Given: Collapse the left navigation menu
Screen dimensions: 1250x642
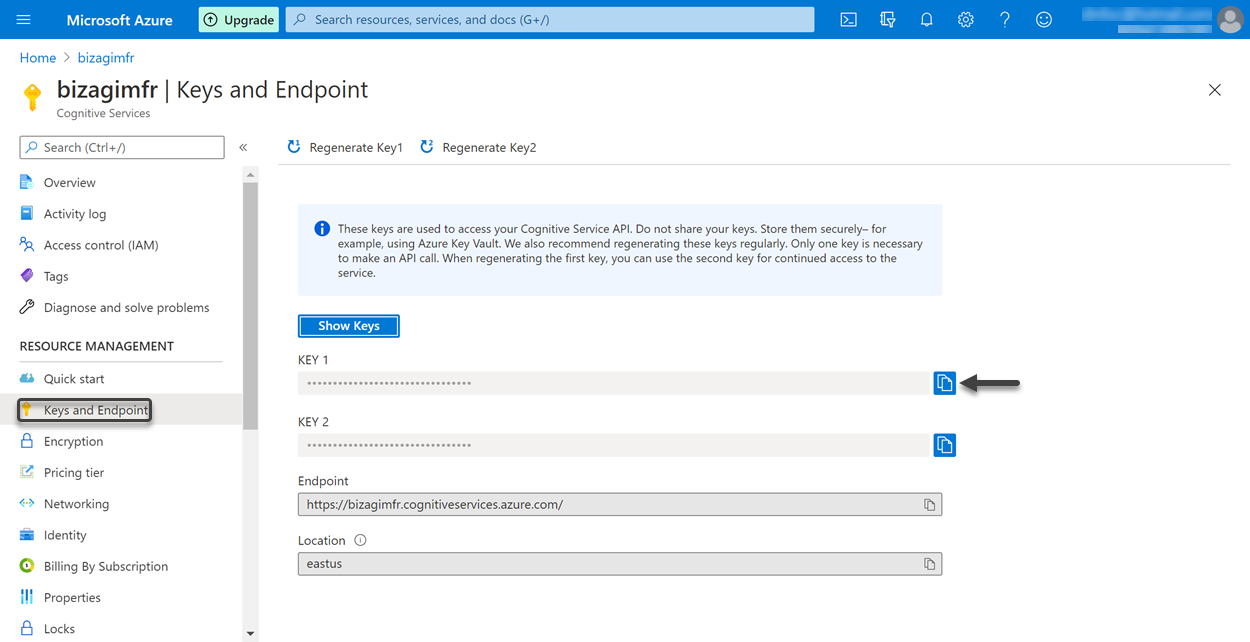Looking at the screenshot, I should click(x=243, y=148).
